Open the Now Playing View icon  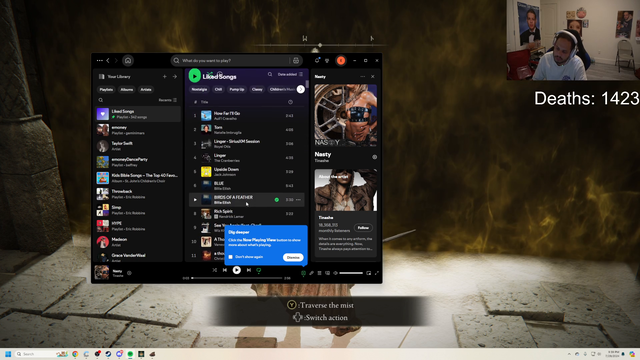[x=303, y=273]
